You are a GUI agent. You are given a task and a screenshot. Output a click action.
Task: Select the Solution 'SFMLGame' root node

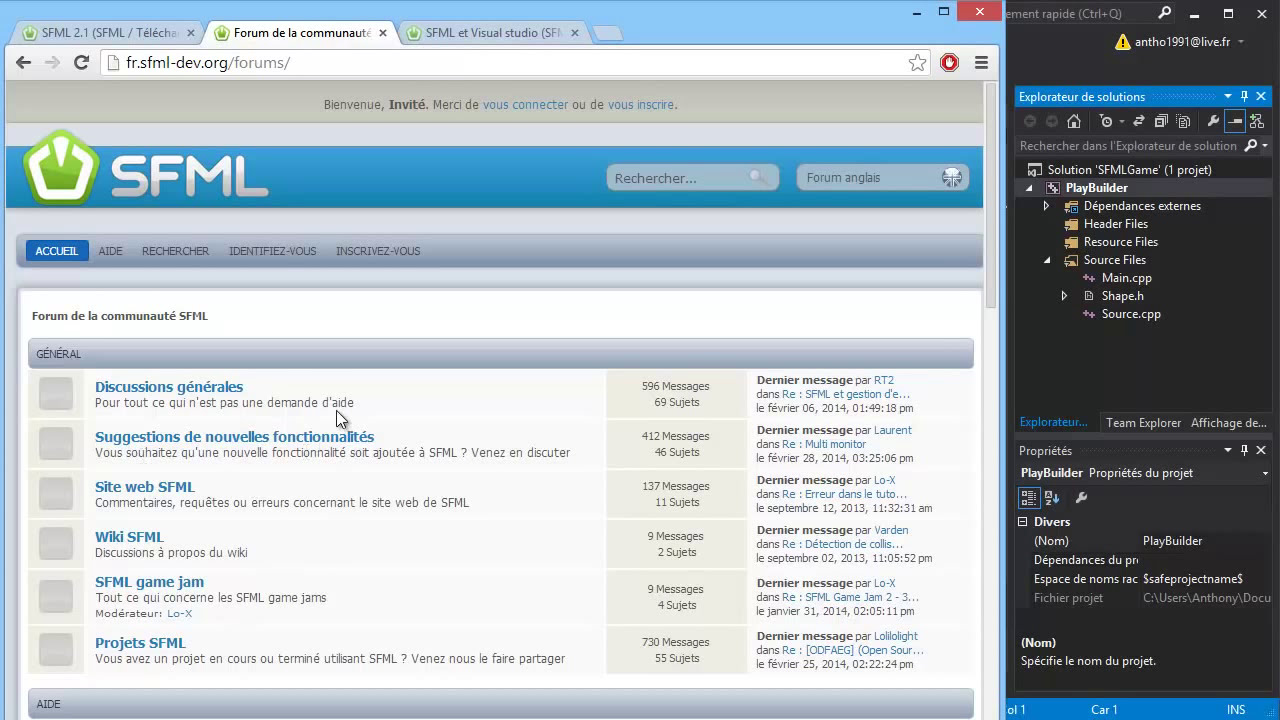1129,170
